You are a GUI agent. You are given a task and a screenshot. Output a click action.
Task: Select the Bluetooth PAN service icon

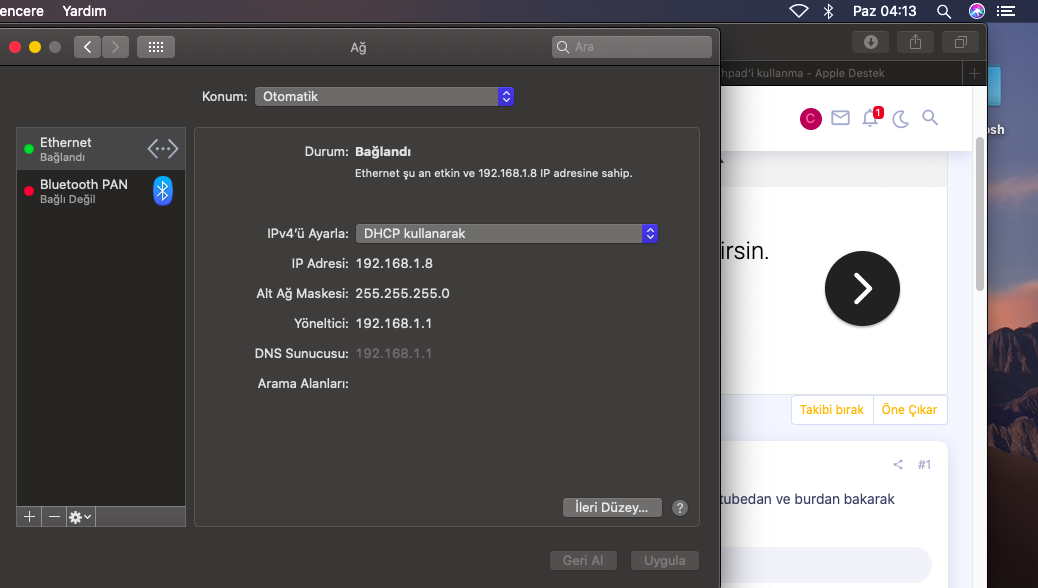162,190
